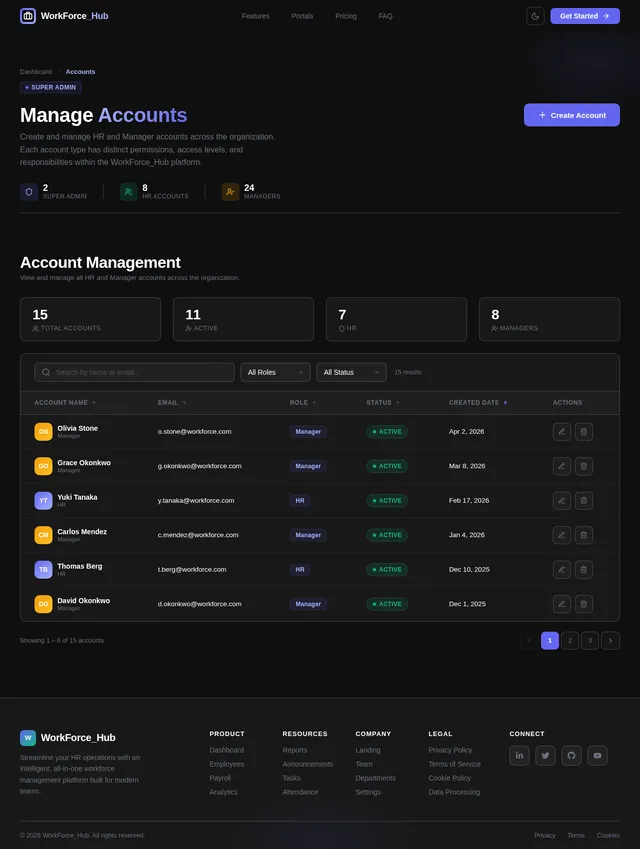Follow the Dashboard breadcrumb link
Screen dimensions: 640x849
(36, 71)
